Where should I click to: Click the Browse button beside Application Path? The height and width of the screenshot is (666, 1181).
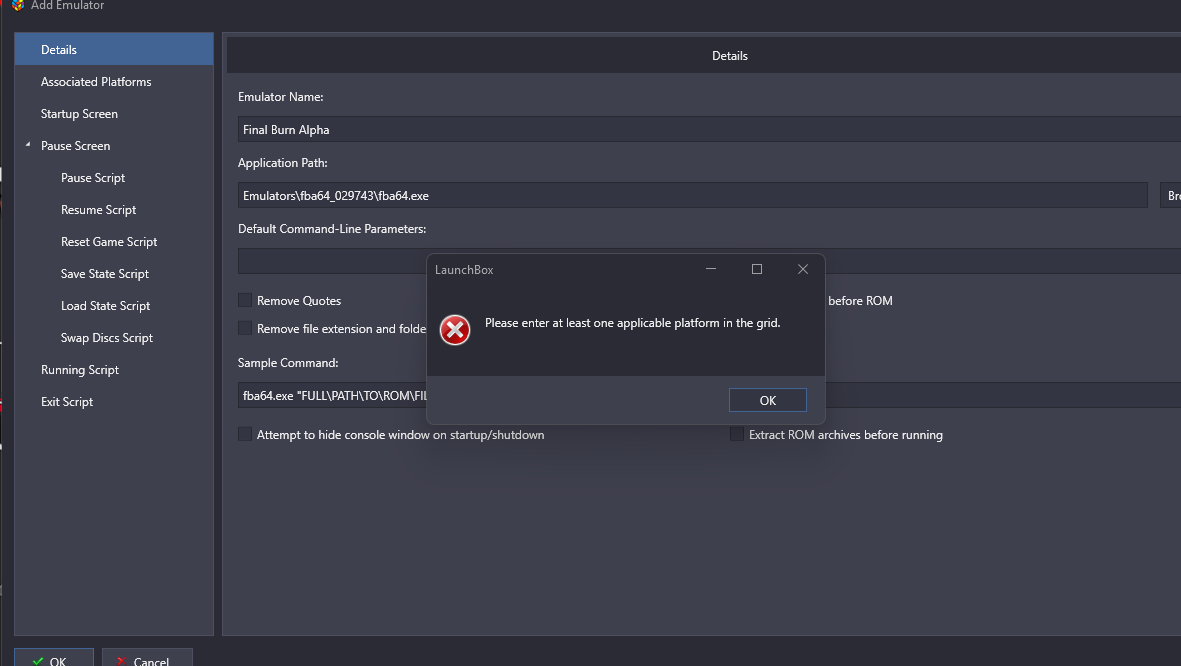pos(1170,195)
